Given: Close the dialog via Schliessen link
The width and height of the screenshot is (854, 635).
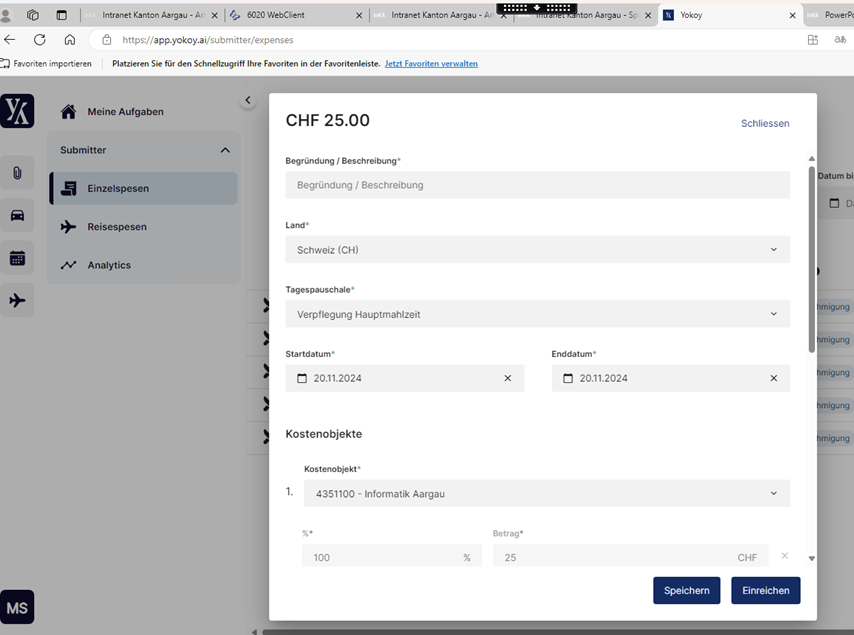Looking at the screenshot, I should (765, 123).
